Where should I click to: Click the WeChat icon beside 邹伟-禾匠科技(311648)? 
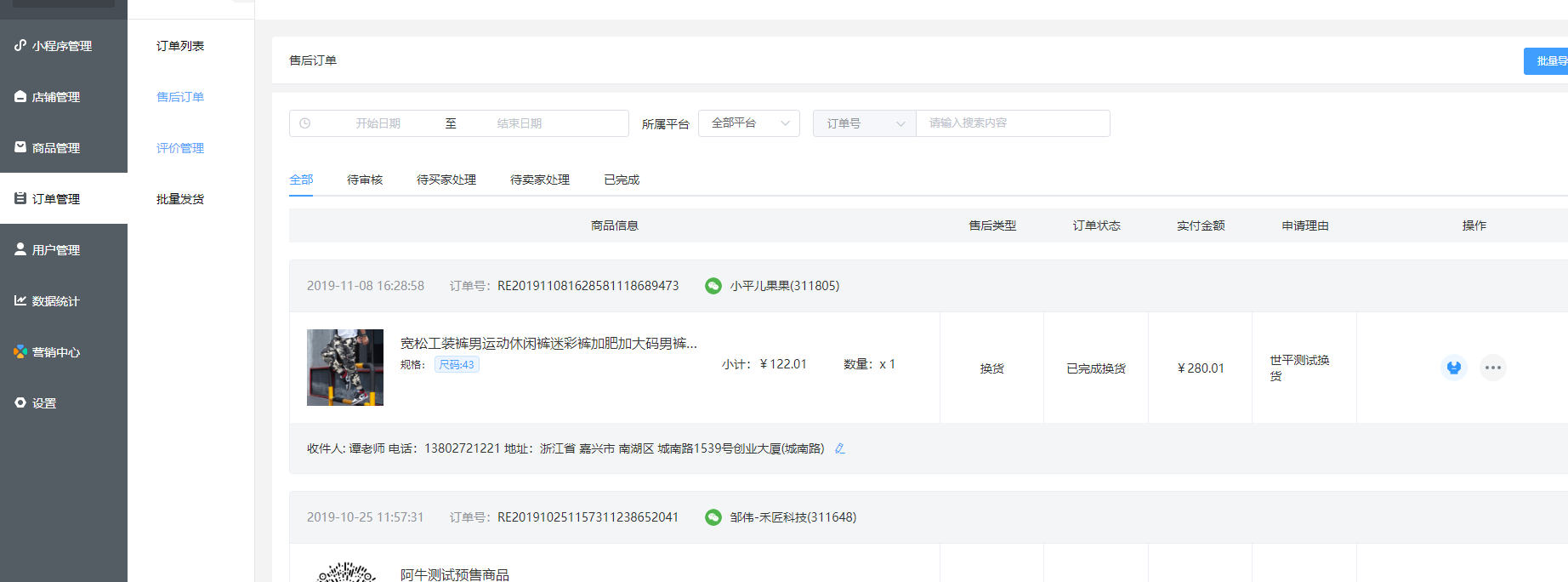pos(713,517)
